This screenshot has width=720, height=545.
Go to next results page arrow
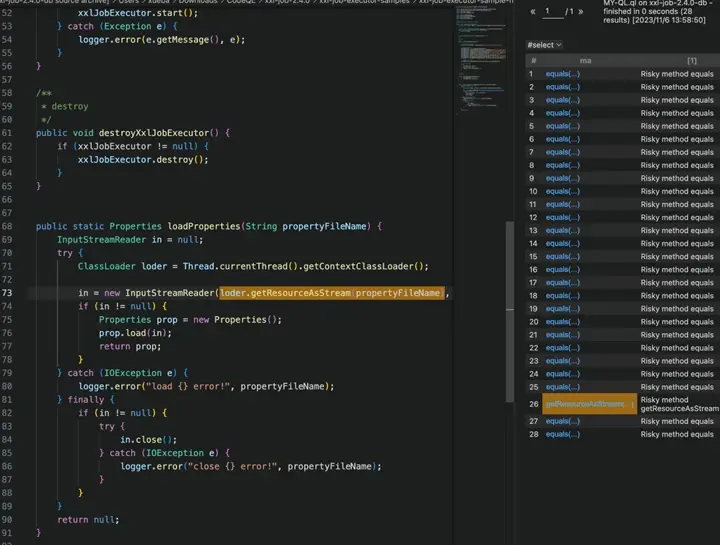click(581, 11)
